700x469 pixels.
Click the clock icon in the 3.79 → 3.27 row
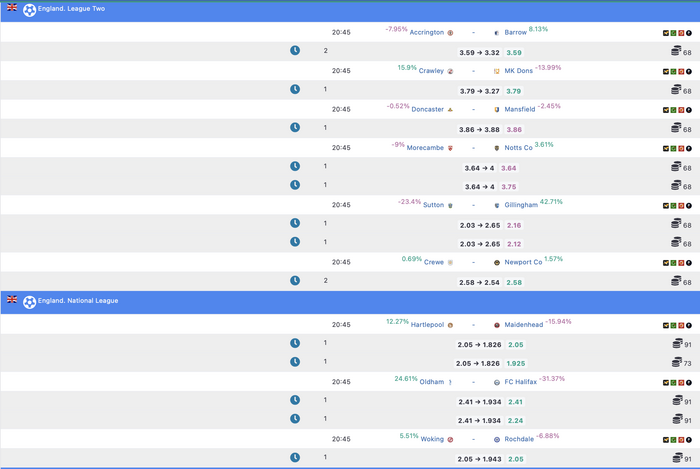295,89
